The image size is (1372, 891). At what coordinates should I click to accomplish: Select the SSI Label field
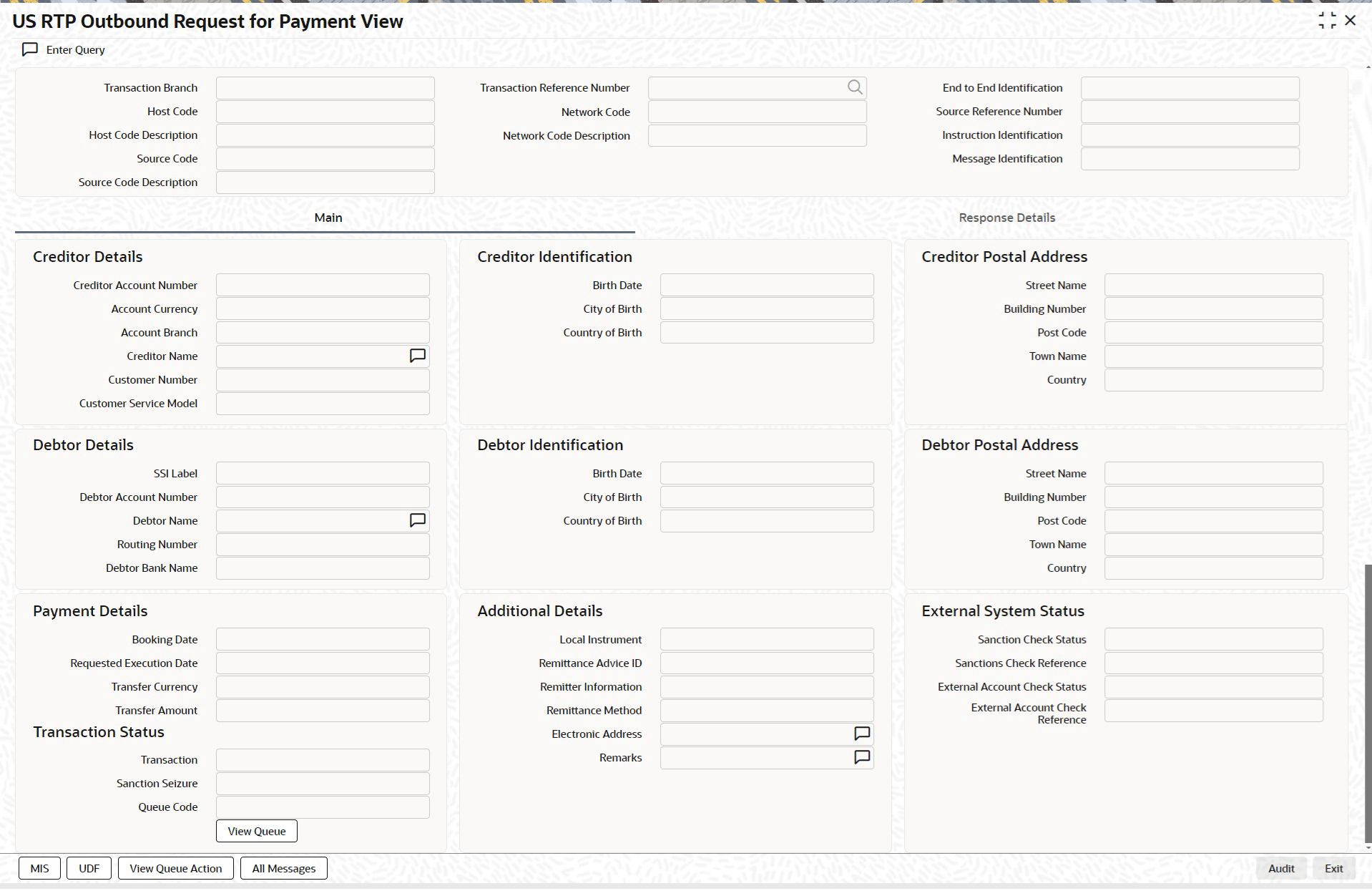pos(323,473)
